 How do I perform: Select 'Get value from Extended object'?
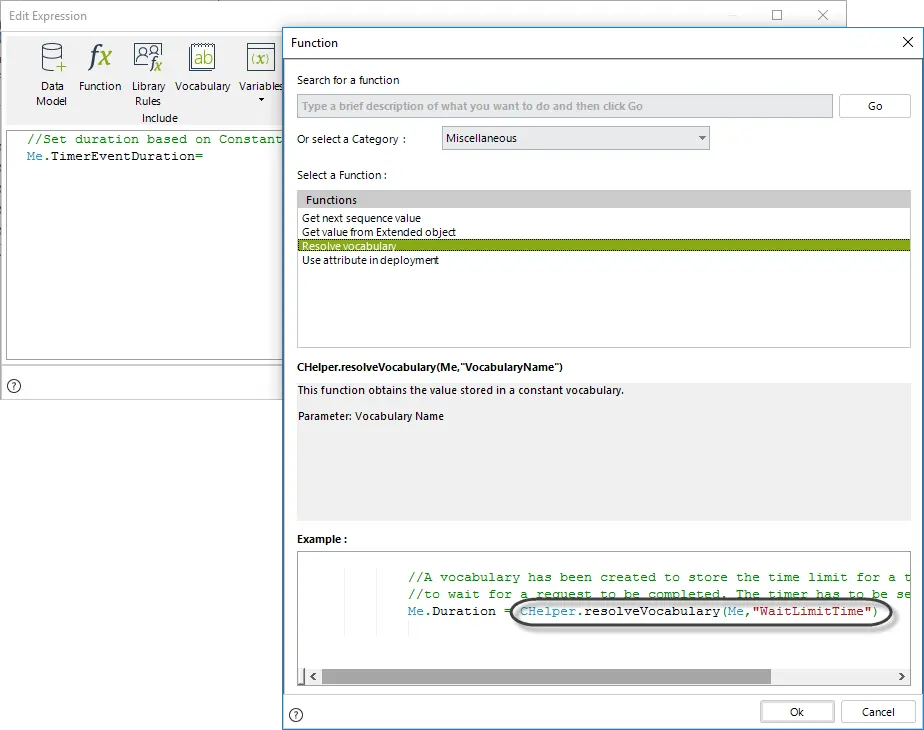[379, 232]
